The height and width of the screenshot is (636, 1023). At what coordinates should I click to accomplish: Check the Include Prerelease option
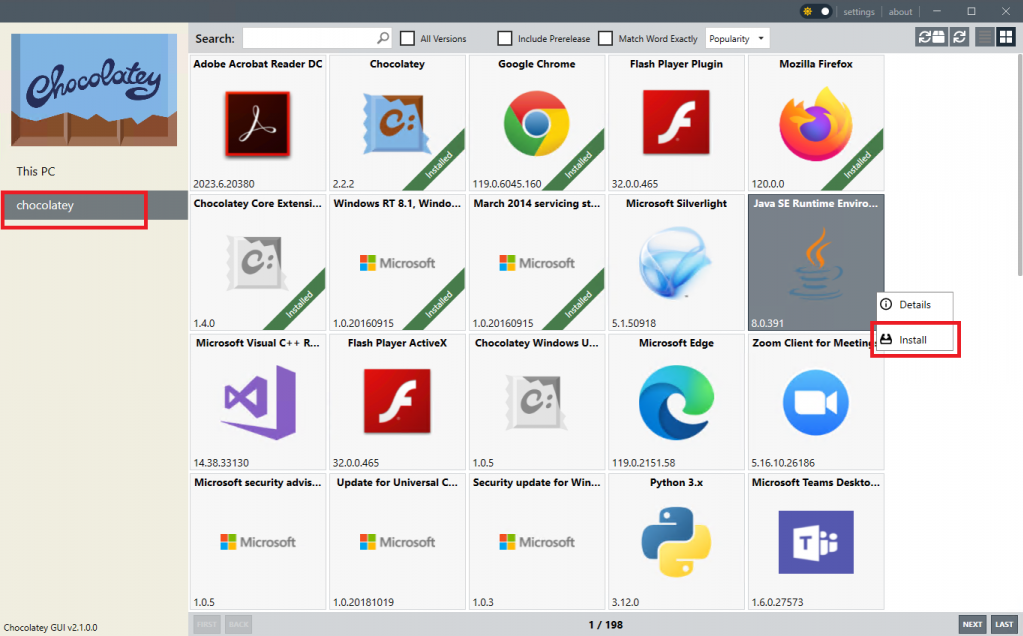pyautogui.click(x=504, y=38)
